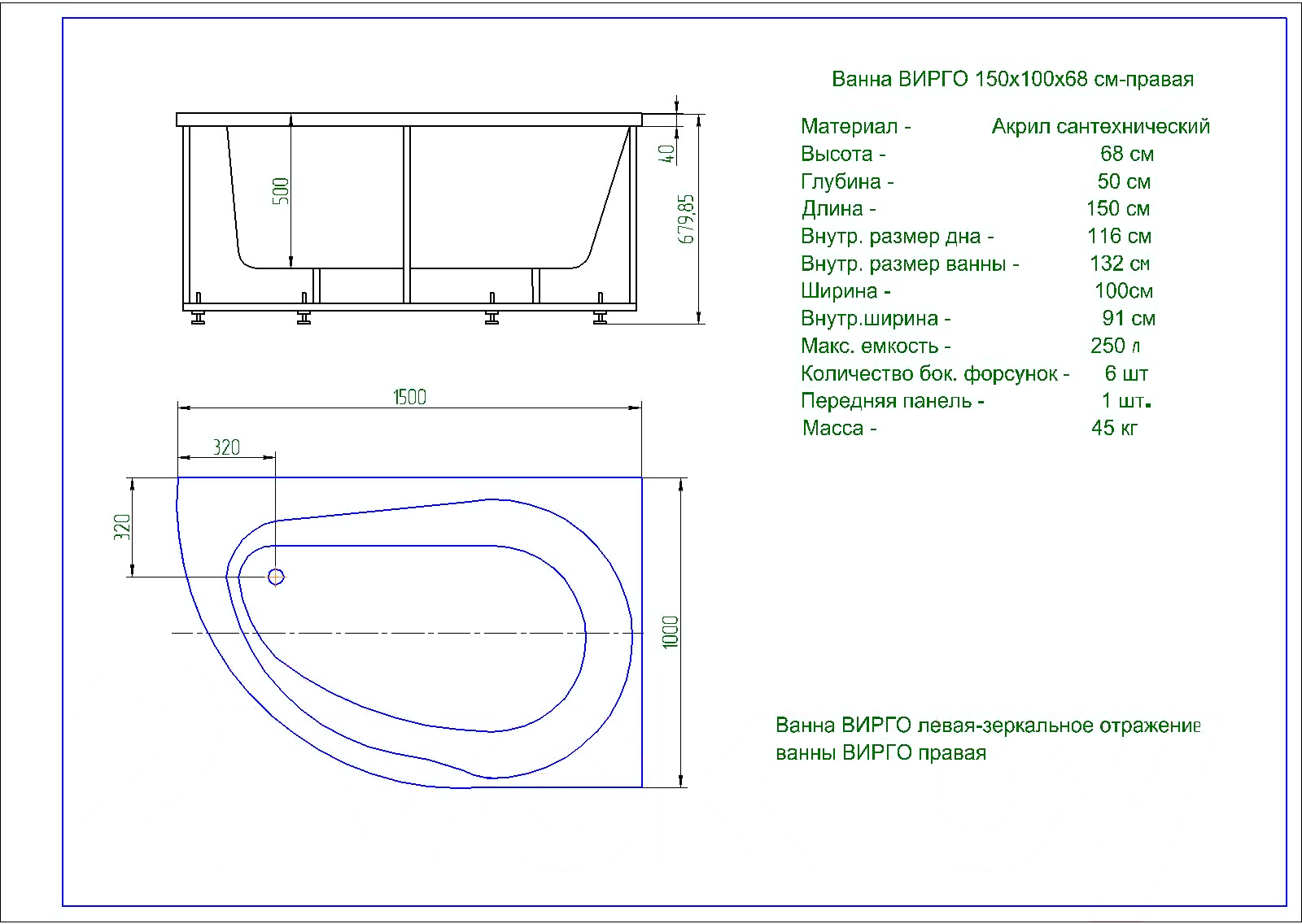Select the 40 rim thickness dimension
Screen dimensions: 1302x924
tap(666, 153)
